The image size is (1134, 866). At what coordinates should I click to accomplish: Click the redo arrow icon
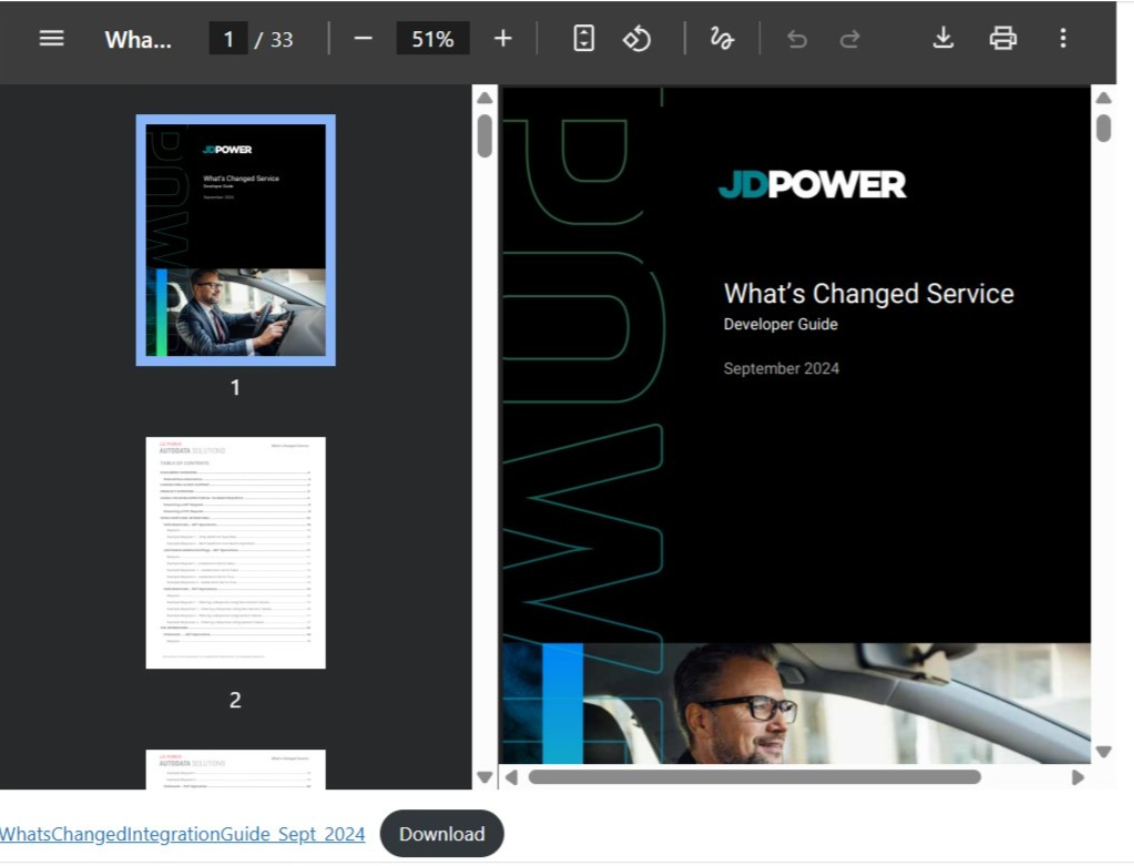[x=850, y=39]
